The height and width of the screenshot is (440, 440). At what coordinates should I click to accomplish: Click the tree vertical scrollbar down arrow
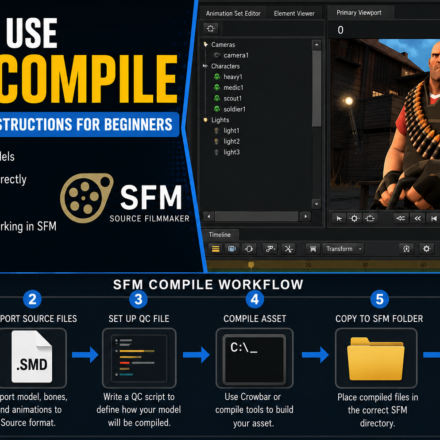coord(316,204)
